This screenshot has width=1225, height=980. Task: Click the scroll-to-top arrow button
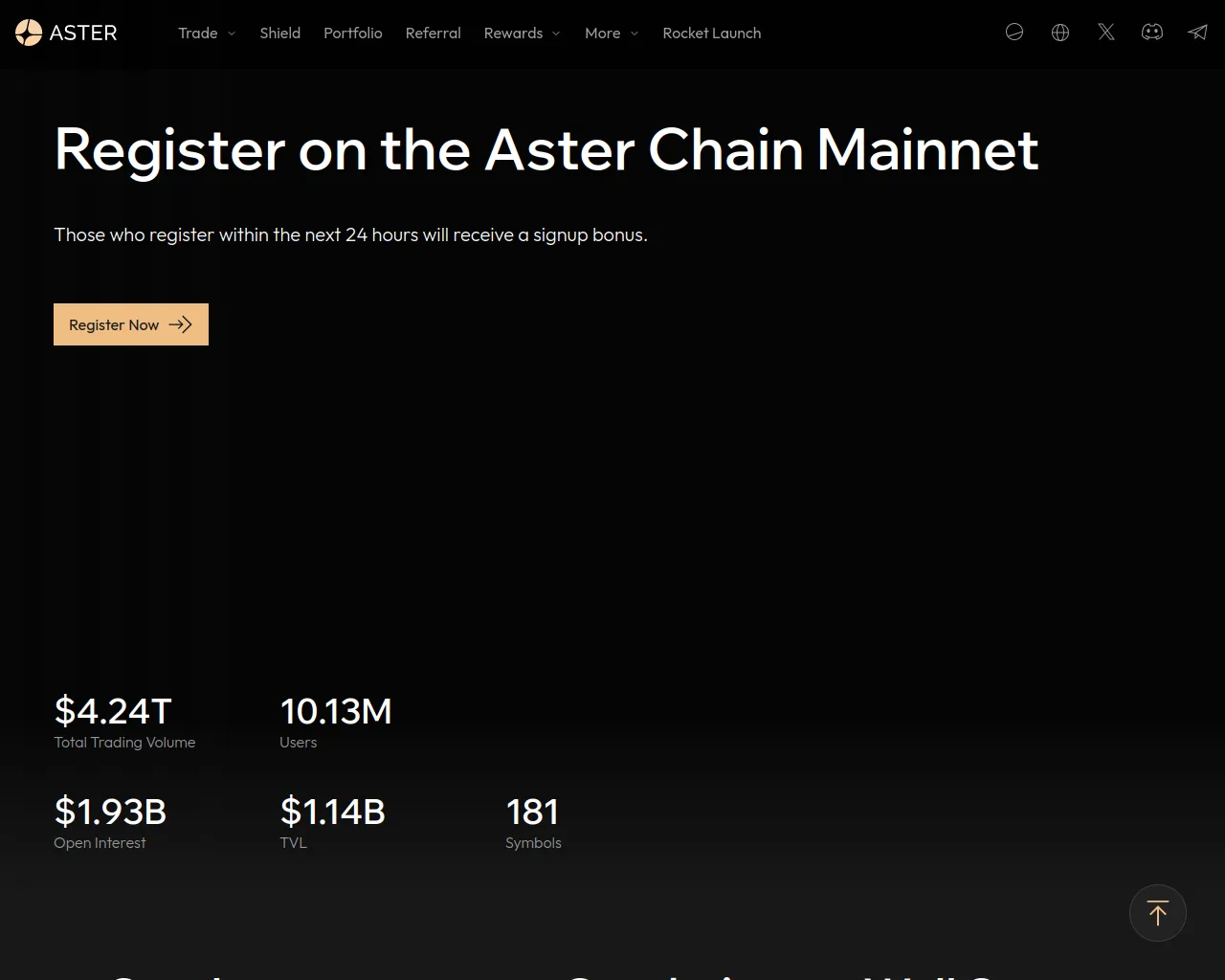tap(1157, 913)
